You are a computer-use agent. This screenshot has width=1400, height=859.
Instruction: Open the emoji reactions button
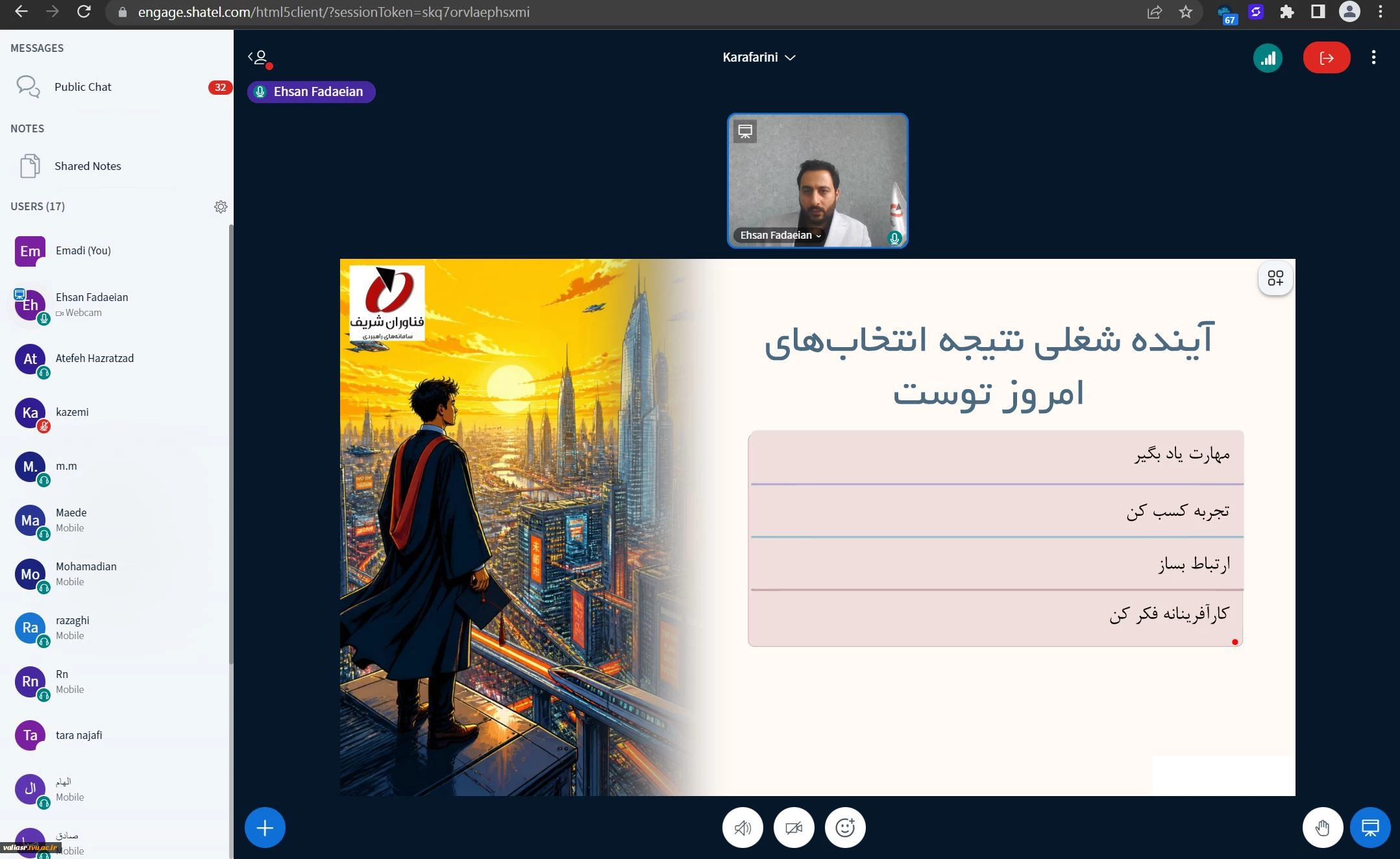point(845,828)
